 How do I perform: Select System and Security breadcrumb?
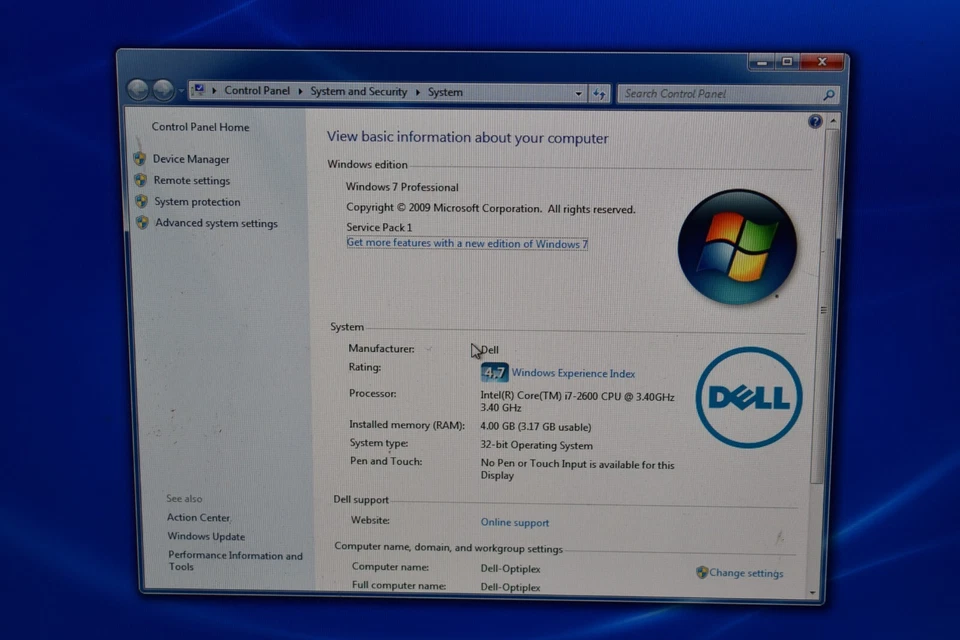pos(358,92)
